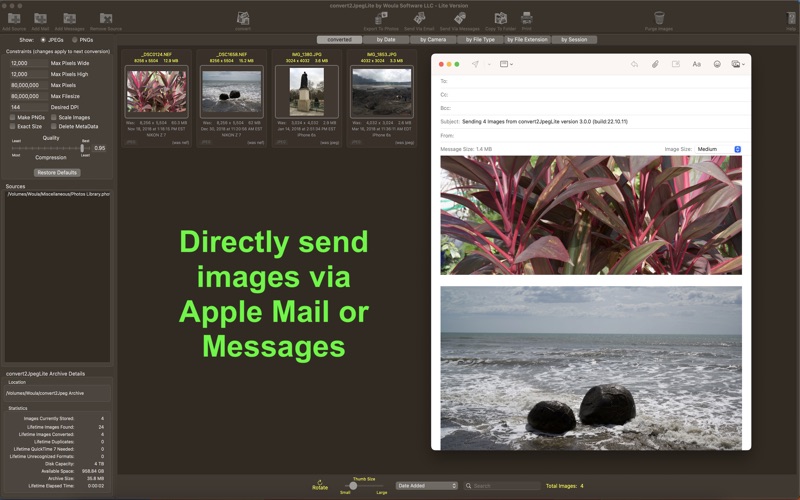Click the Max Pixels High field
Screen dimensions: 800x500
tap(29, 74)
